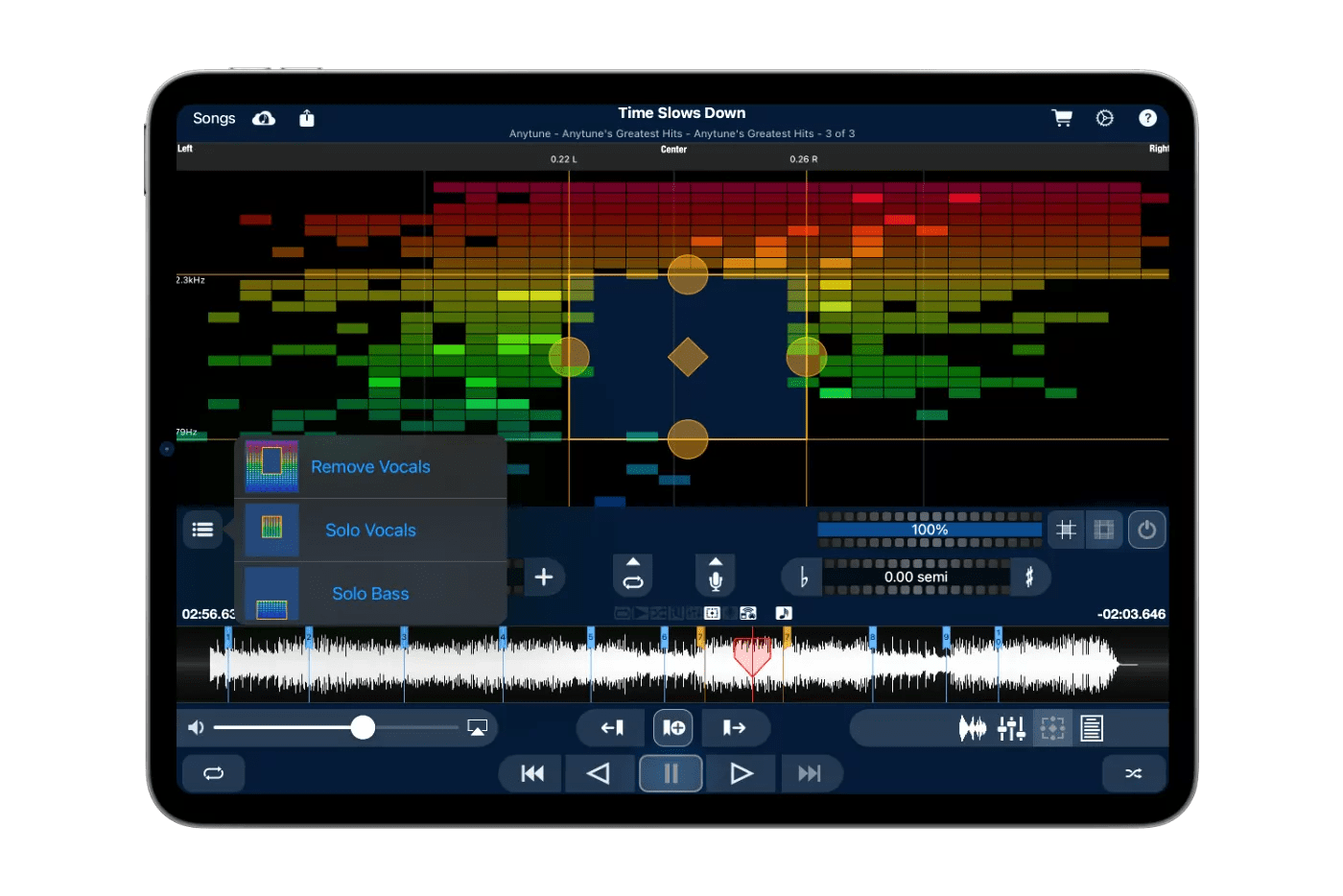Open the Solo Vocals processing option
Screen dimensions: 1343x896
click(x=370, y=530)
